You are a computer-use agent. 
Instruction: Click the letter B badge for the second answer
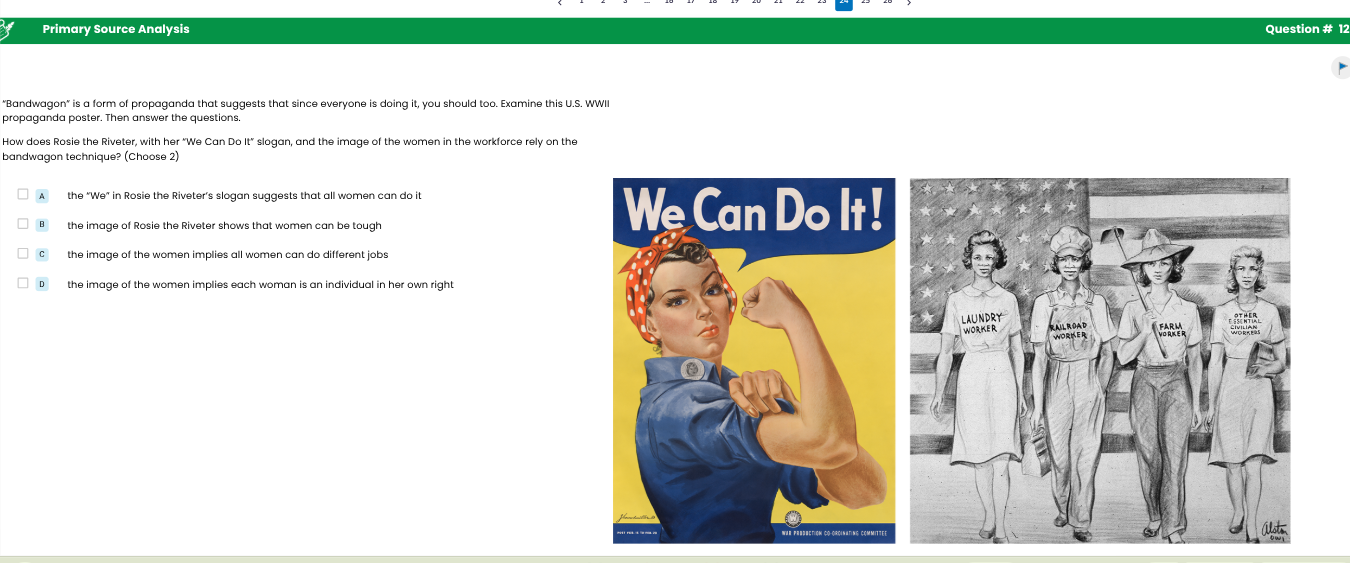coord(42,225)
